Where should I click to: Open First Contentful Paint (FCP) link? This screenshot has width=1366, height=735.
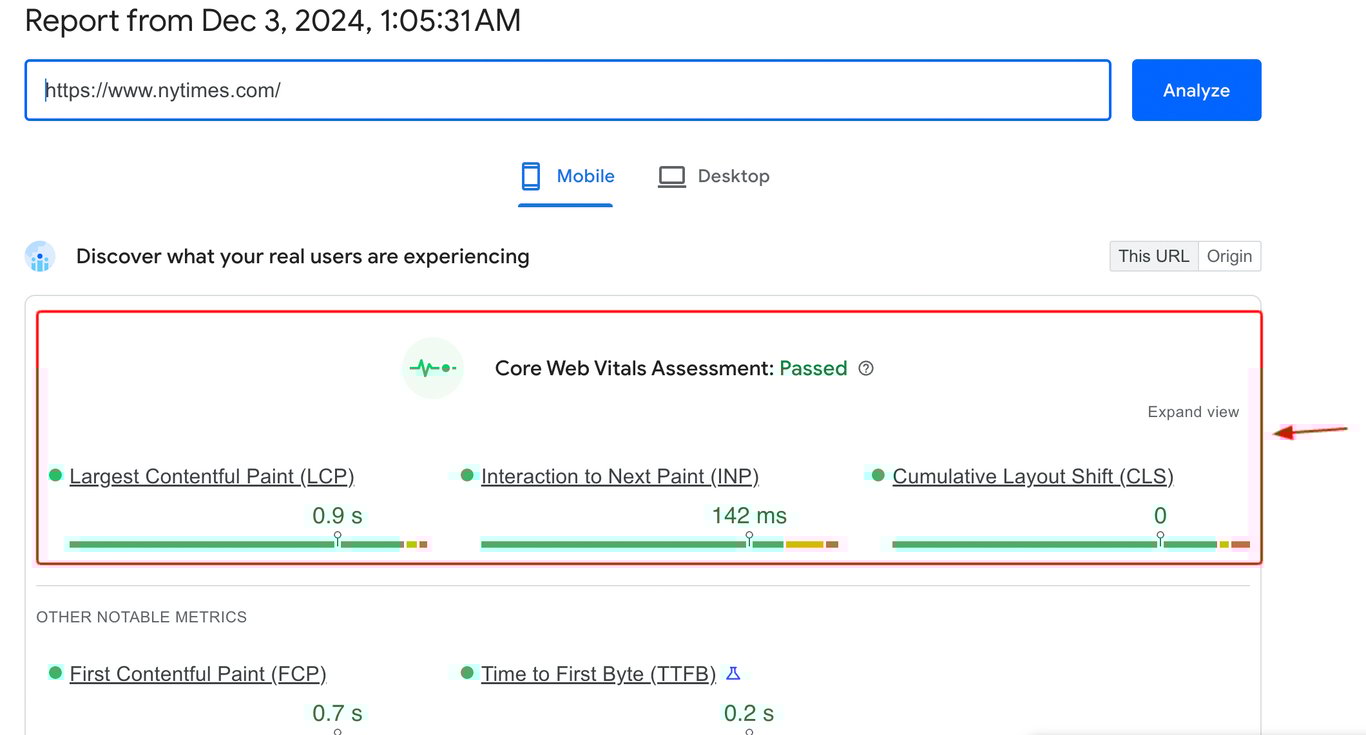coord(198,675)
